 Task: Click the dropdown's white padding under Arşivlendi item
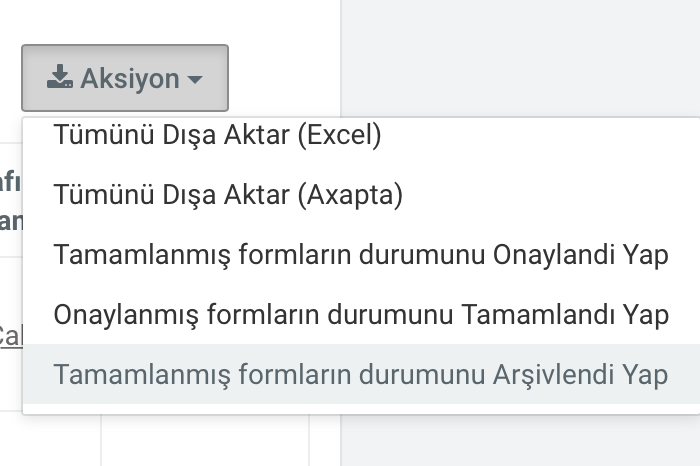tap(361, 409)
